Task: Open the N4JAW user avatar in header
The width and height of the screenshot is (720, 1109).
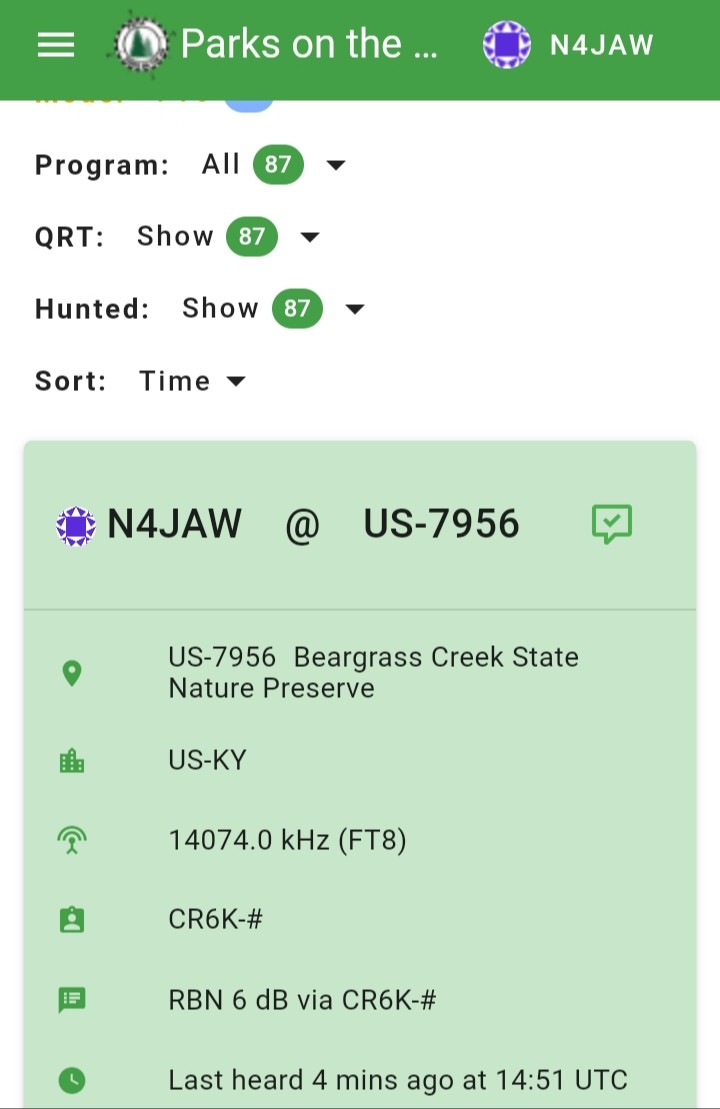Action: pos(506,45)
